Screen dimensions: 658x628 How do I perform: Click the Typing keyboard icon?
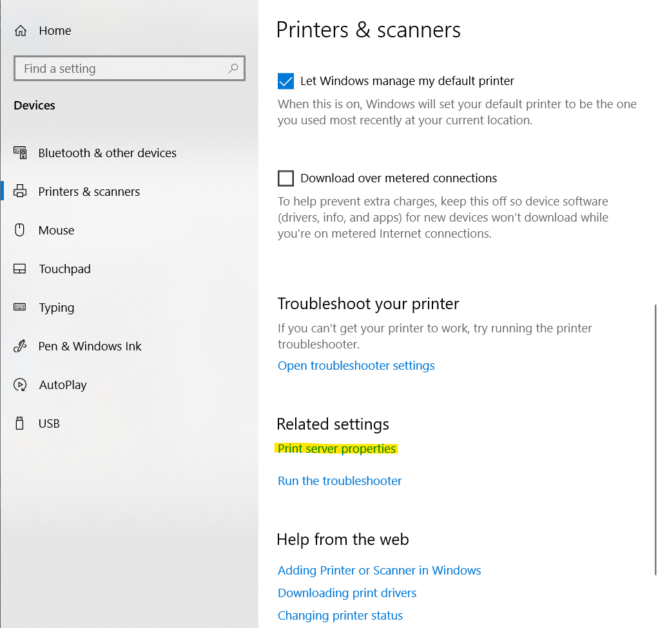coord(20,307)
